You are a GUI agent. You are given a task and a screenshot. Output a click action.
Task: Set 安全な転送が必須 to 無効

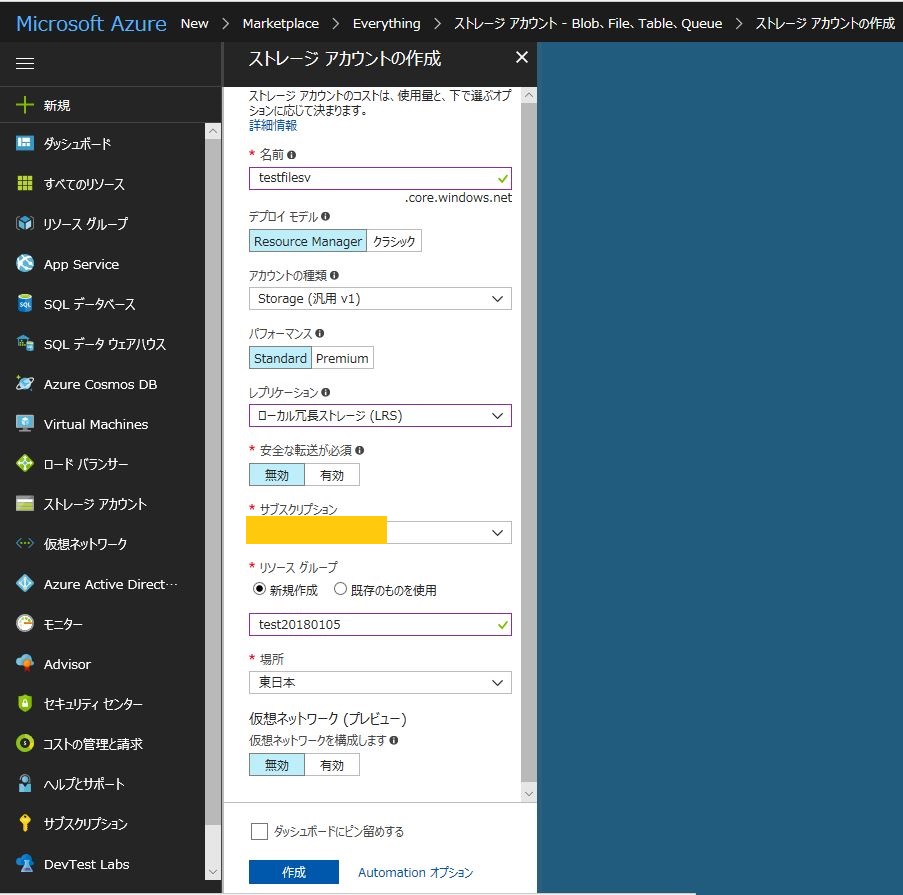[276, 475]
